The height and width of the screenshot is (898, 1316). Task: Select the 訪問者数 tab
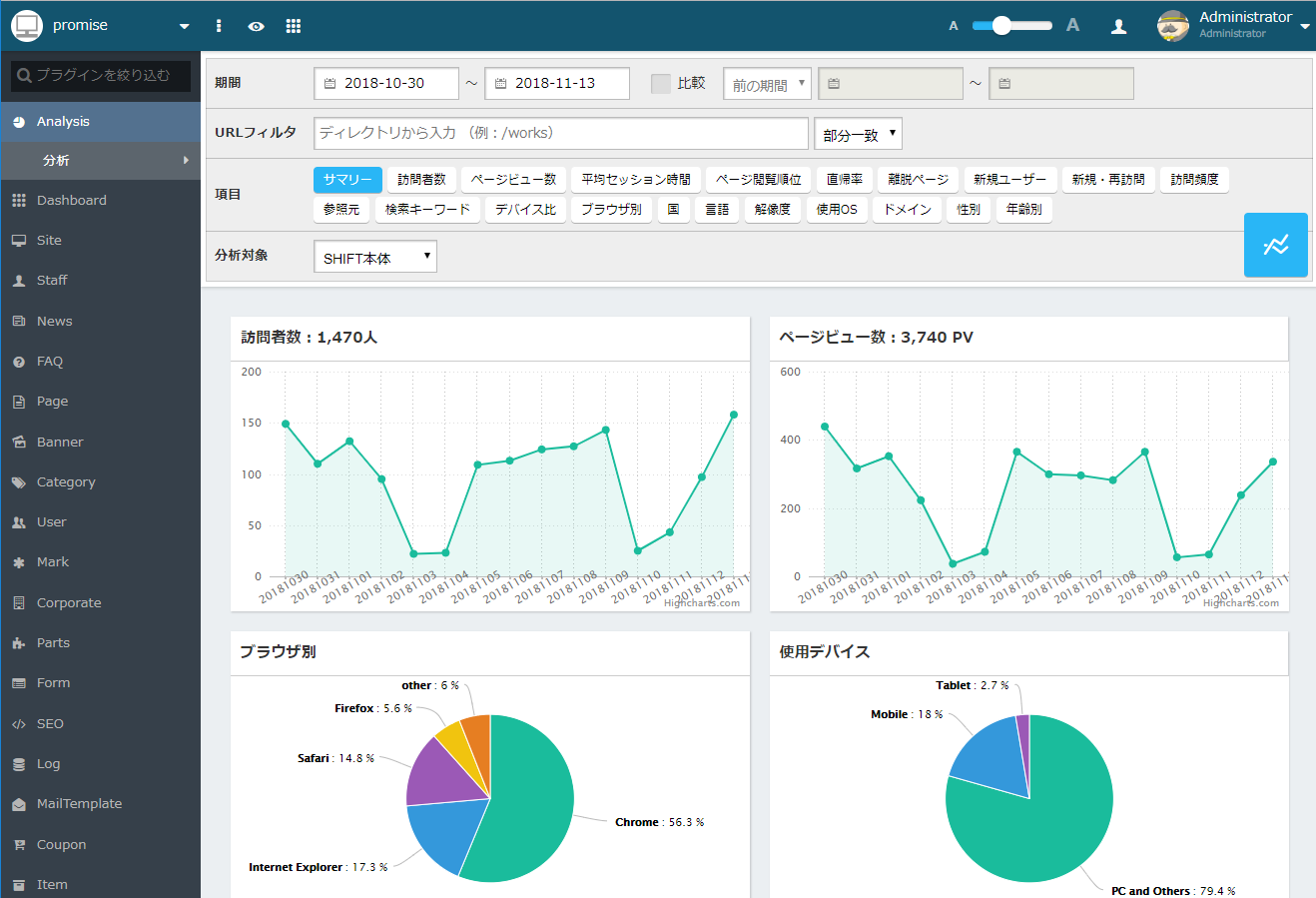click(421, 180)
